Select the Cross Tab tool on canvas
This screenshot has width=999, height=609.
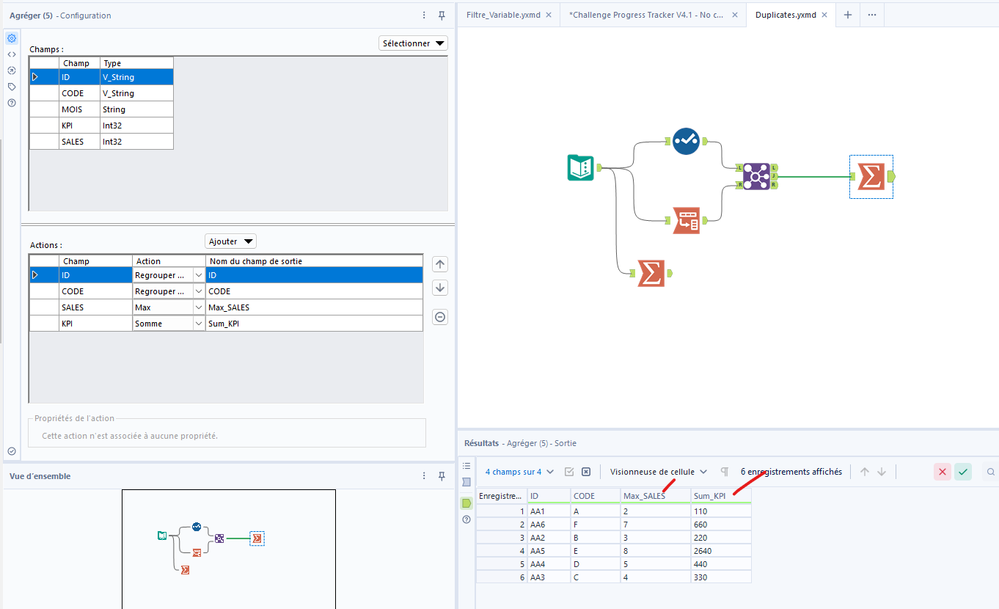[x=686, y=220]
